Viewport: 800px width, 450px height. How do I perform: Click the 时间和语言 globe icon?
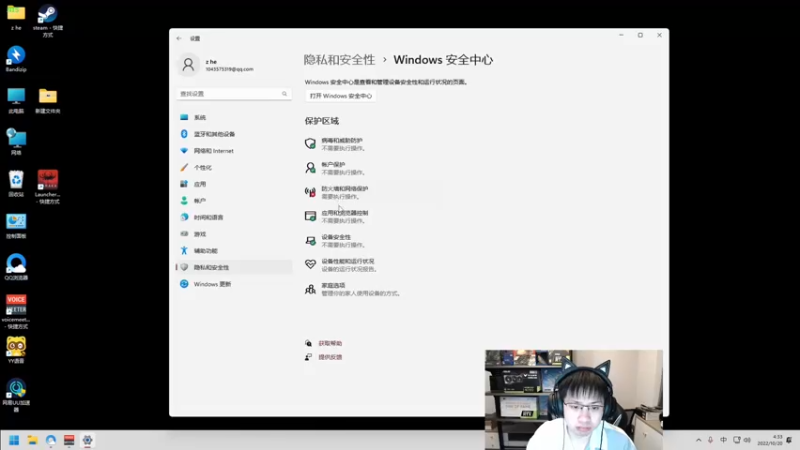184,217
